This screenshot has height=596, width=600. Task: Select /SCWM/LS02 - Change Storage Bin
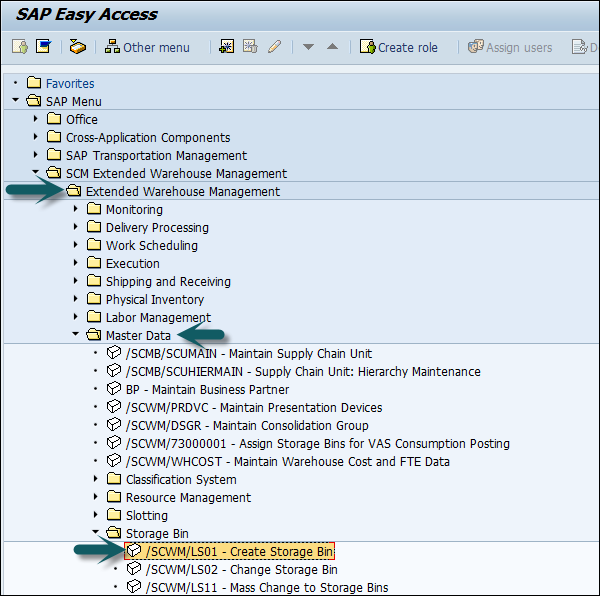241,569
